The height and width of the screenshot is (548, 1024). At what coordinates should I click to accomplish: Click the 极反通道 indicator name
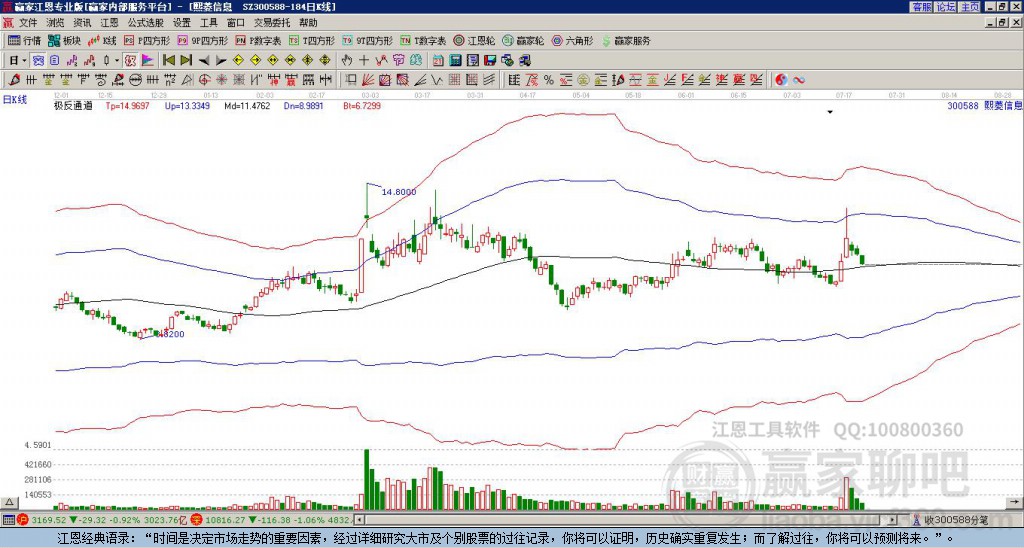click(73, 105)
